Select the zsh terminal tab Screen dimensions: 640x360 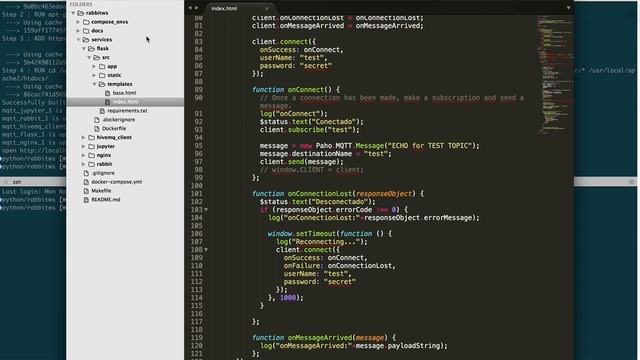pyautogui.click(x=17, y=182)
